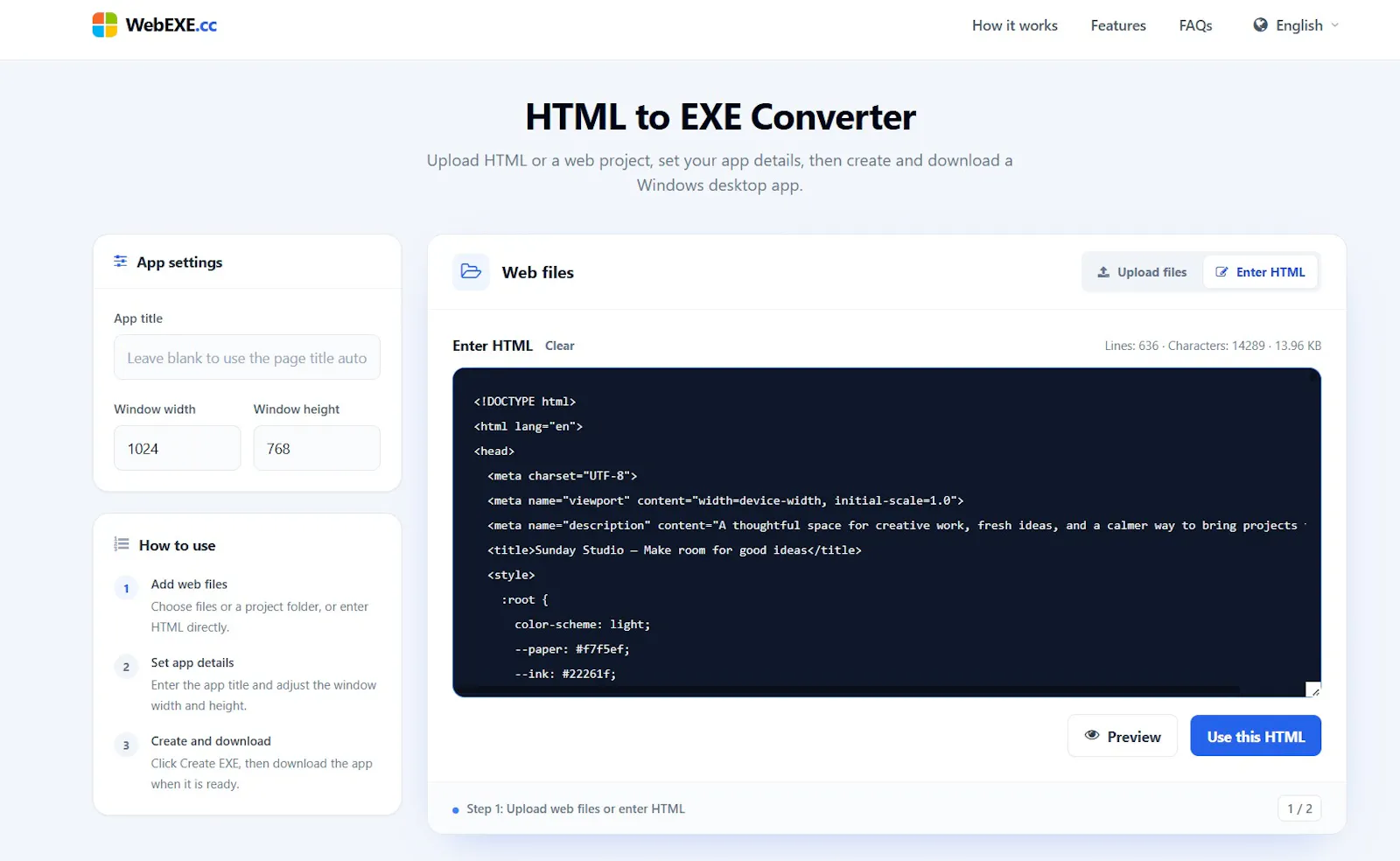Click the 'Create and download' step title
Viewport: 1400px width, 861px height.
211,741
